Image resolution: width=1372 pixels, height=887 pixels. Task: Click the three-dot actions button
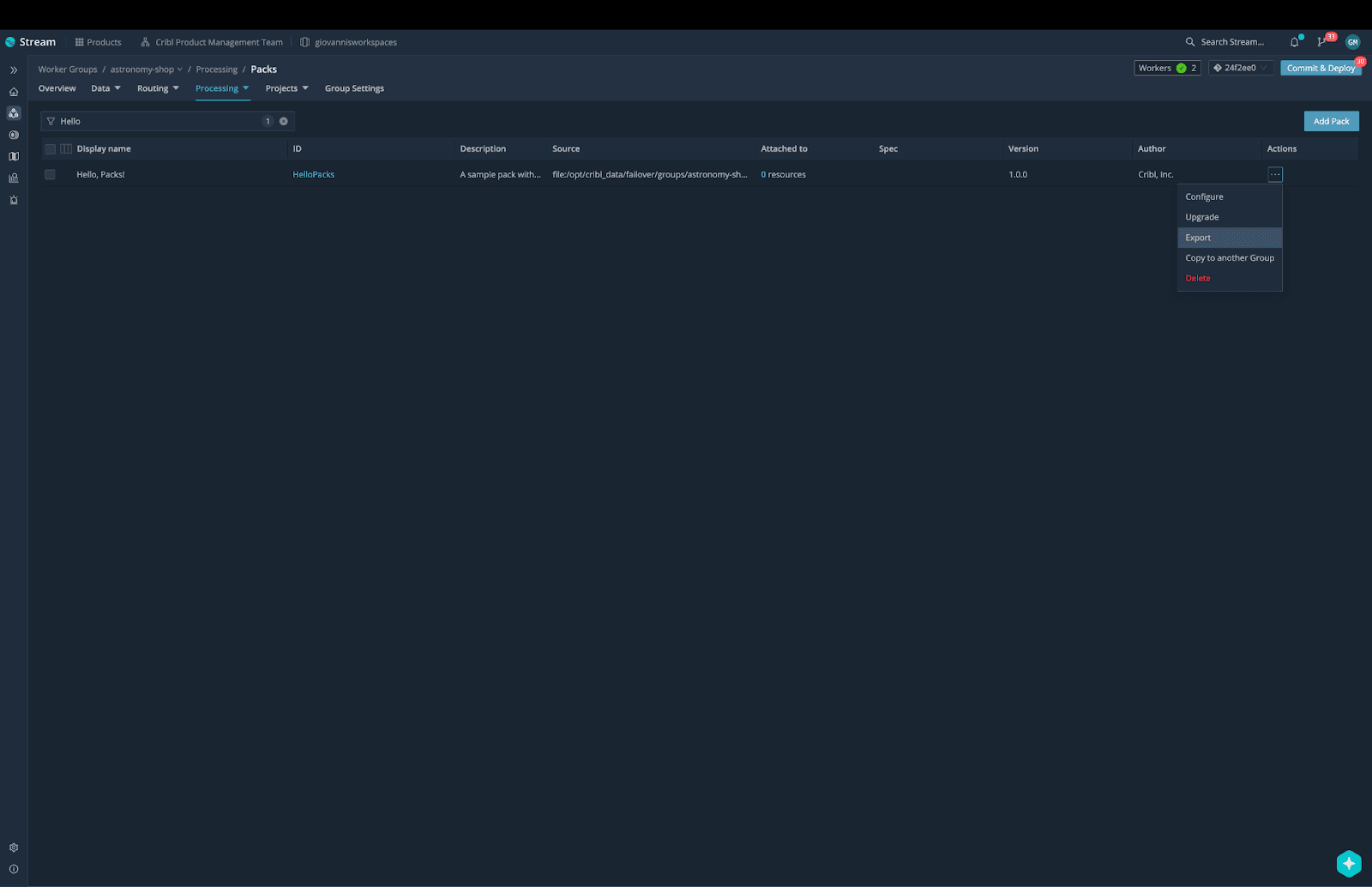tap(1275, 174)
